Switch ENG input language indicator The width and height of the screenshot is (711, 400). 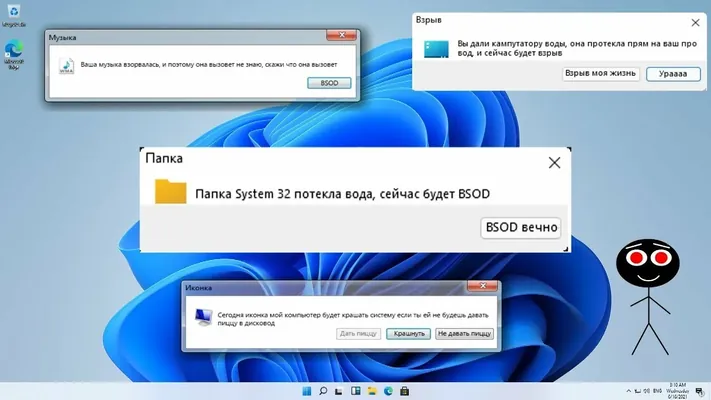coord(657,391)
